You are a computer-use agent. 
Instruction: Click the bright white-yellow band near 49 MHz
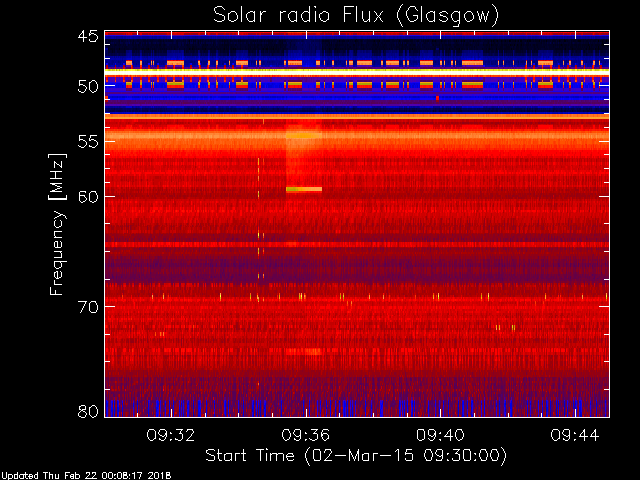coord(357,71)
